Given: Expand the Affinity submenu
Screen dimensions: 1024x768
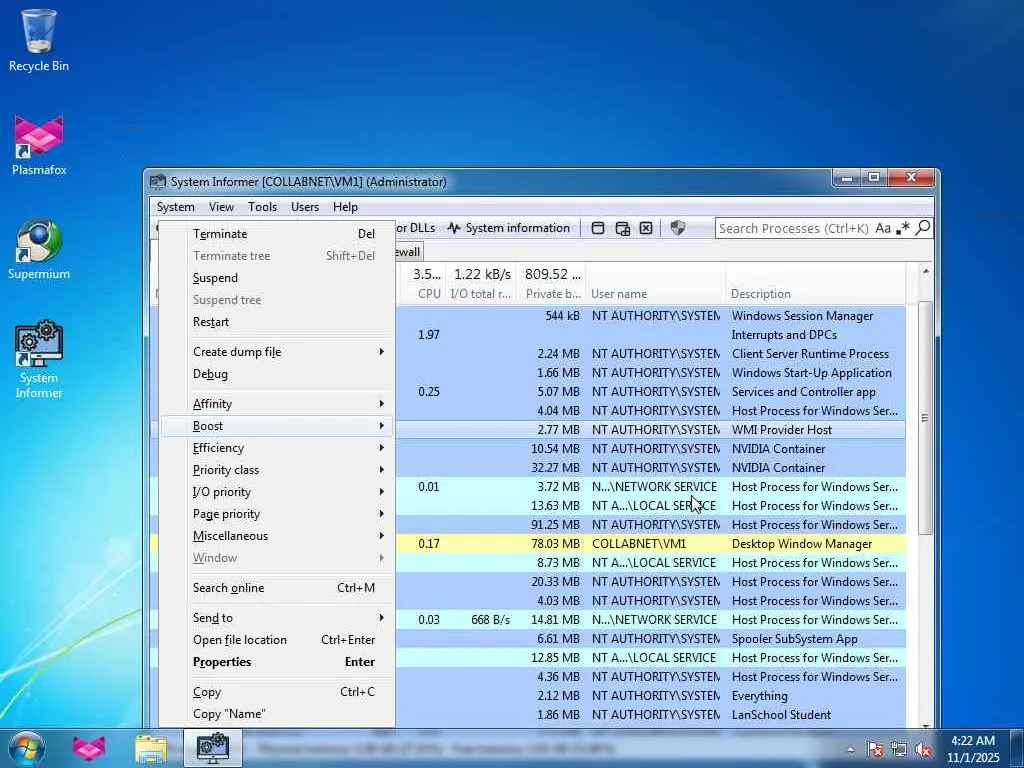Looking at the screenshot, I should click(x=277, y=404).
